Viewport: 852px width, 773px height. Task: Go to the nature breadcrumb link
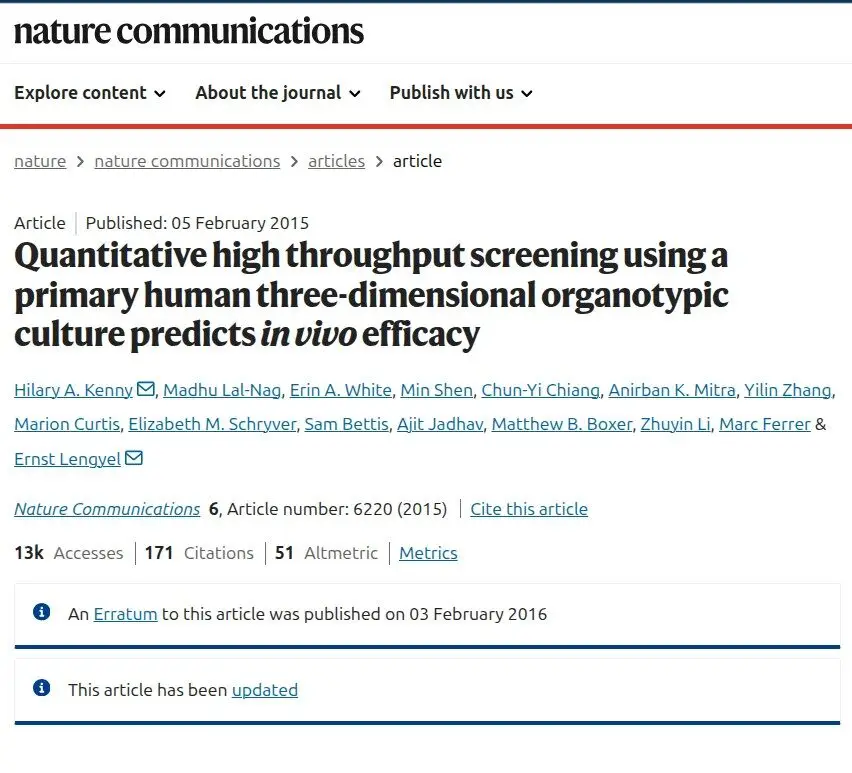click(40, 161)
